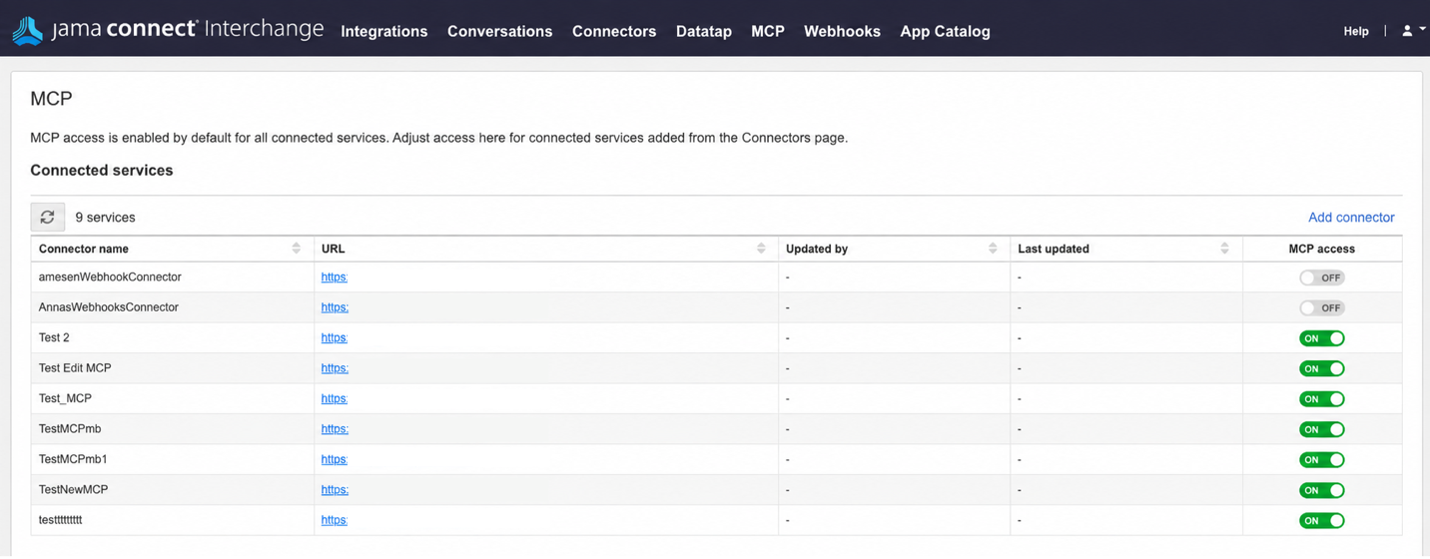Go to the Connectors page tab
This screenshot has height=559, width=1430.
point(614,31)
